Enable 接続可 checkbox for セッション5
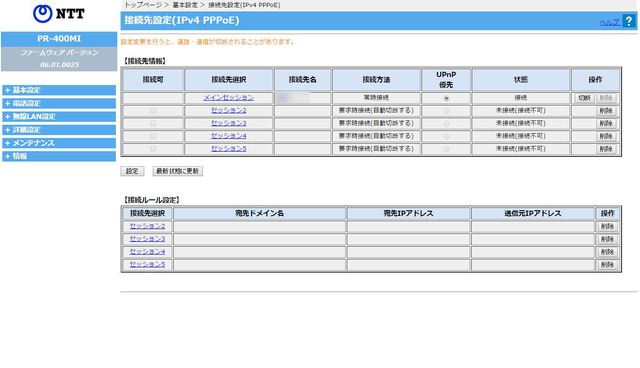640x368 pixels. click(x=153, y=149)
